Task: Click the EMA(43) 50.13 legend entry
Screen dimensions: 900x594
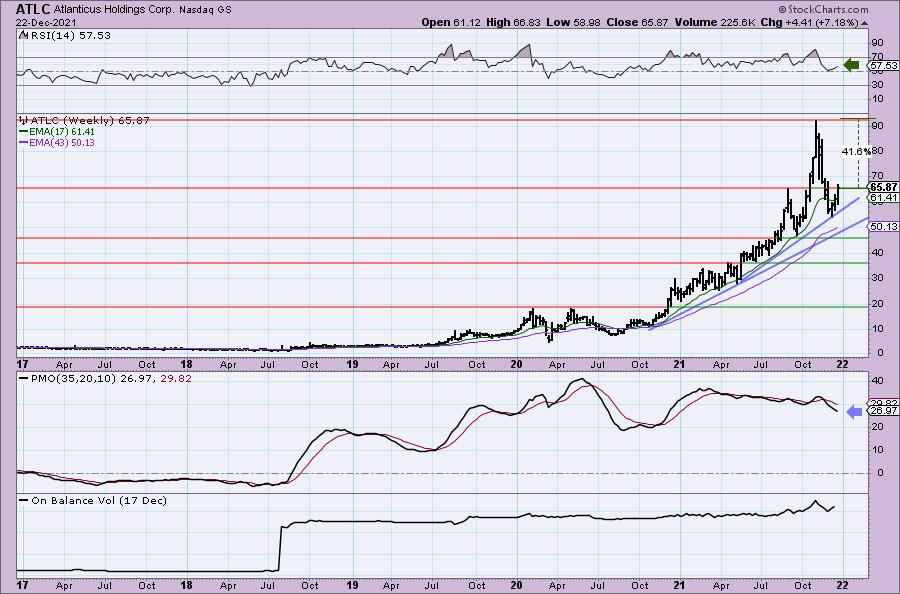Action: [62, 142]
